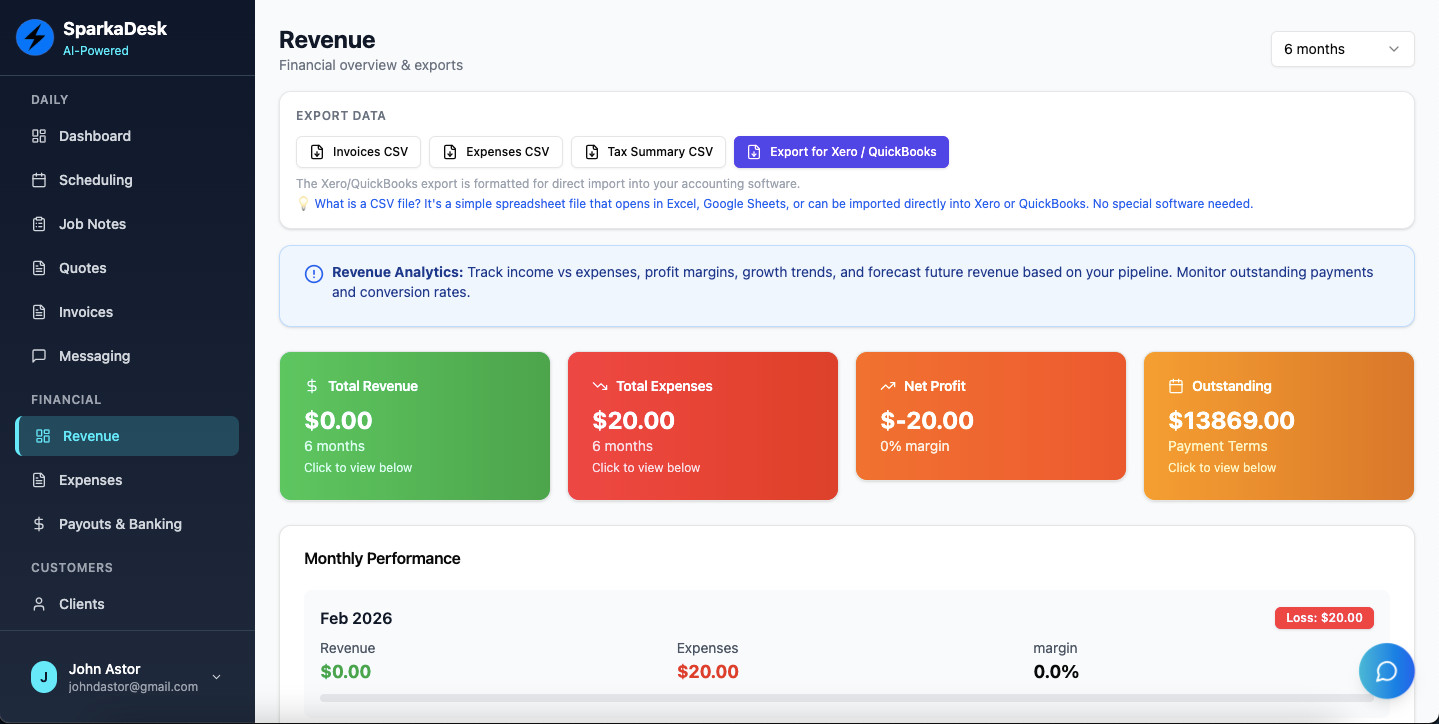Click the calendar icon on Outstanding card
Viewport: 1439px width, 724px height.
coord(1176,386)
